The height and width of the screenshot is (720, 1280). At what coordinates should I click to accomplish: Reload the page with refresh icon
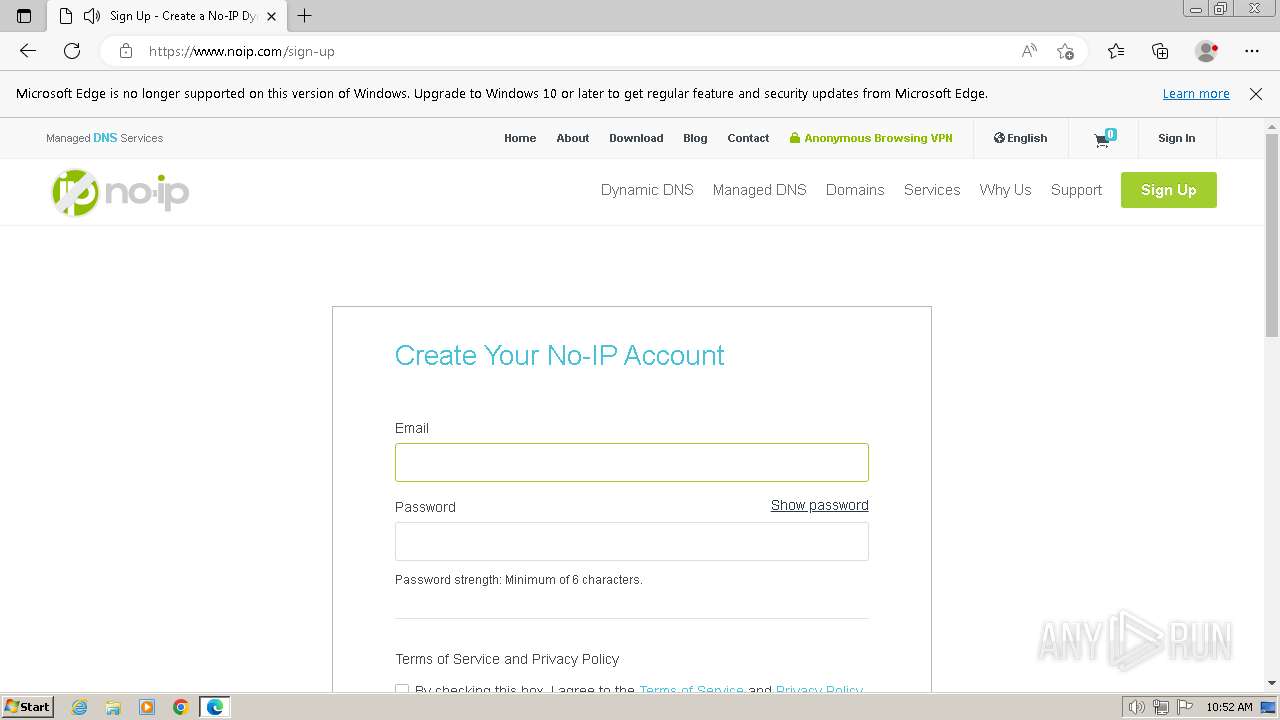coord(72,51)
